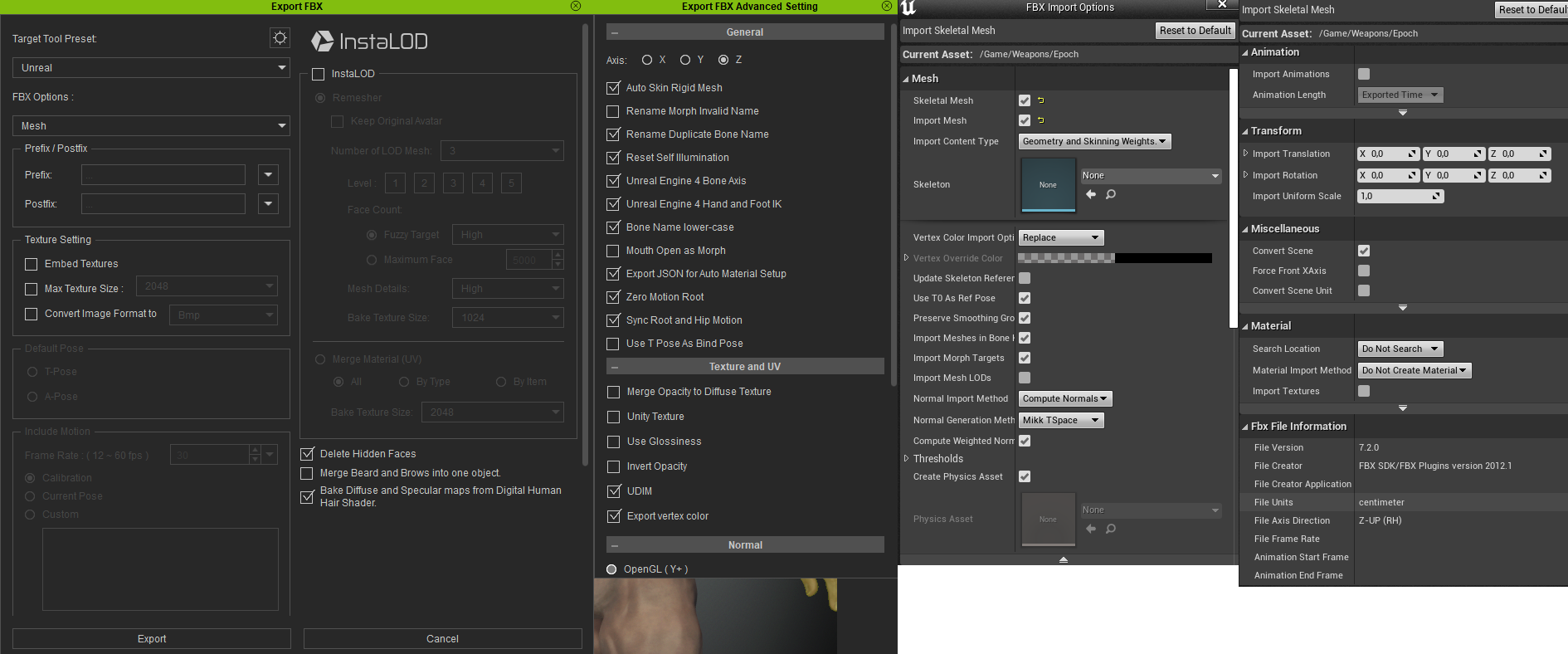This screenshot has height=654, width=1568.
Task: Open Normal Import Method dropdown
Action: [x=1065, y=398]
